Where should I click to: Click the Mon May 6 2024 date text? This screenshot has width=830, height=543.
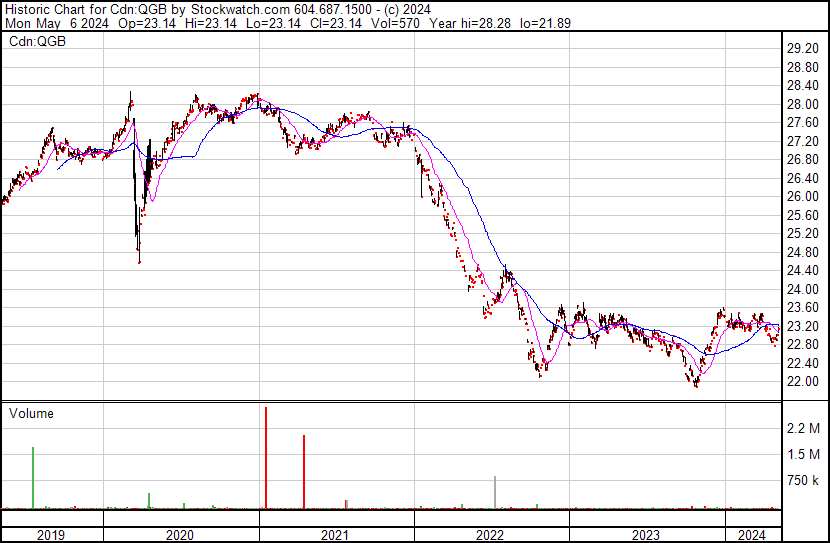(57, 23)
